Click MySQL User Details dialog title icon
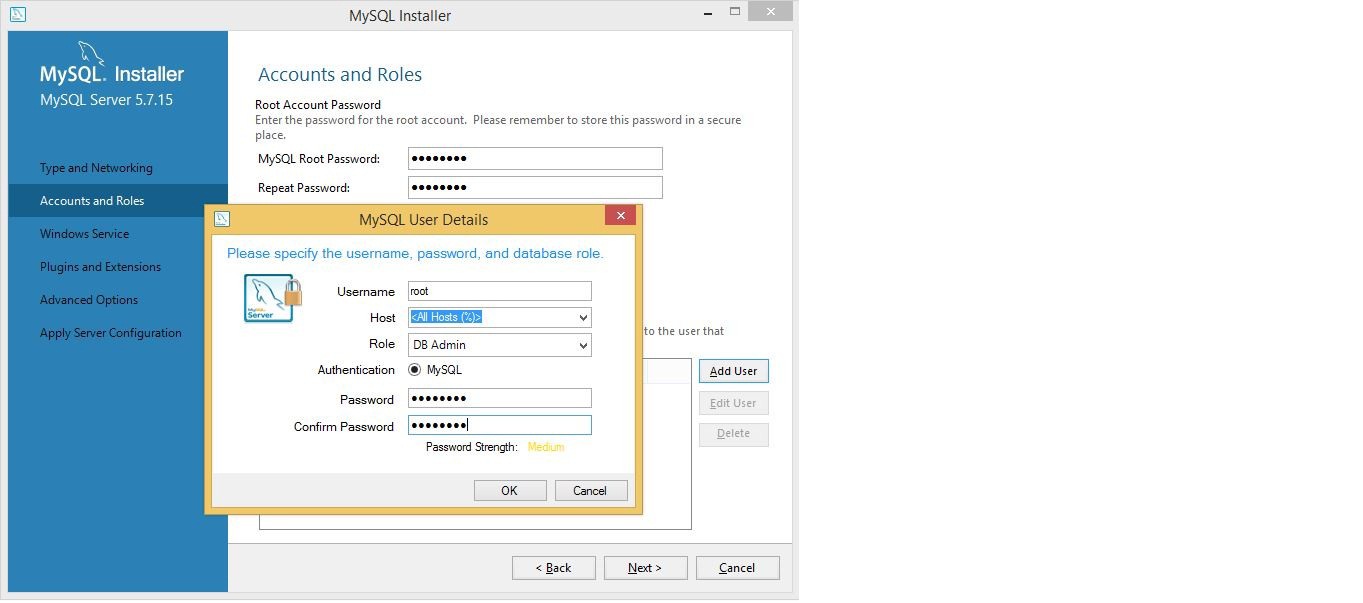Image resolution: width=1363 pixels, height=603 pixels. pyautogui.click(x=222, y=219)
